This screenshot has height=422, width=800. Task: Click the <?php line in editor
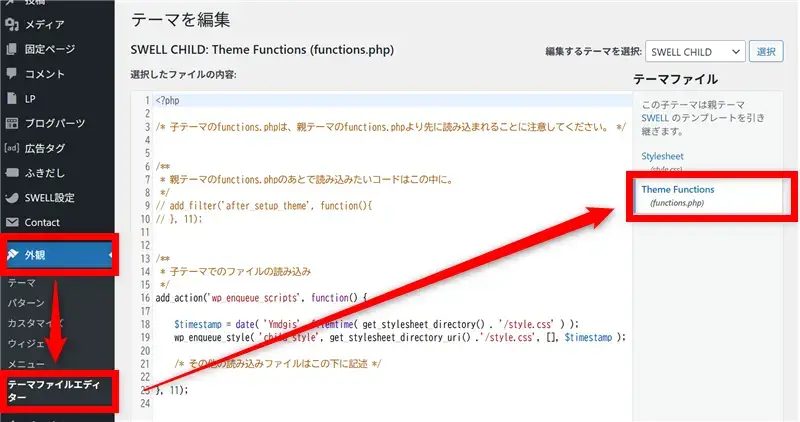[x=168, y=100]
